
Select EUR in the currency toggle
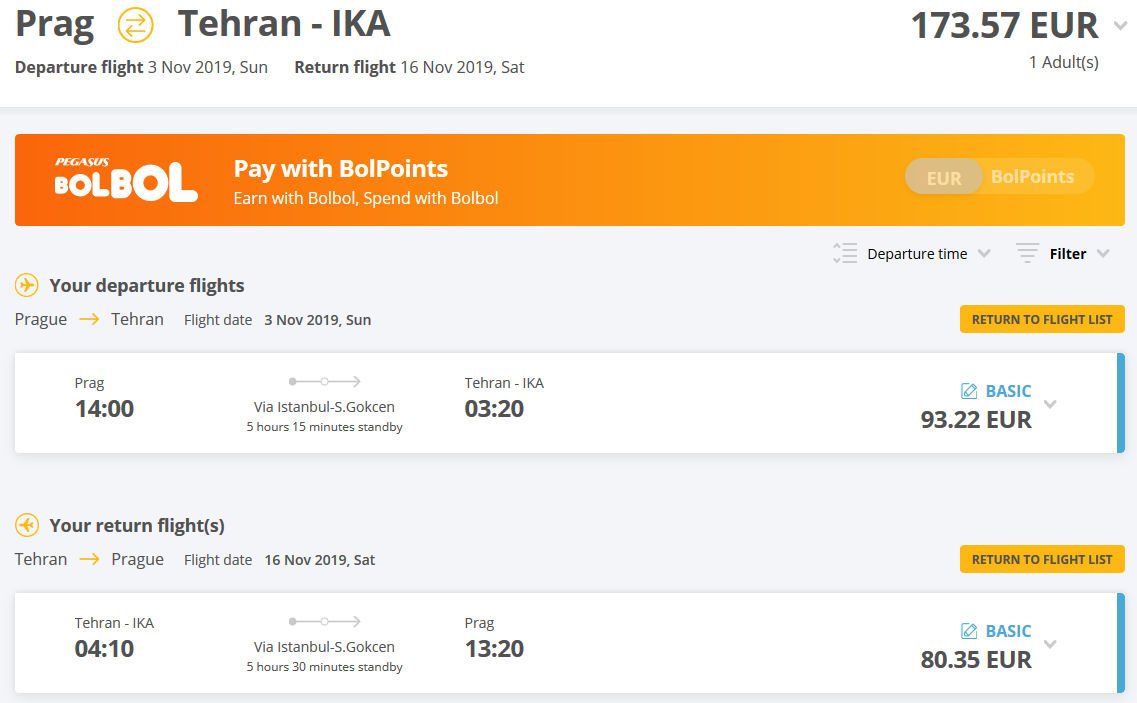click(943, 178)
